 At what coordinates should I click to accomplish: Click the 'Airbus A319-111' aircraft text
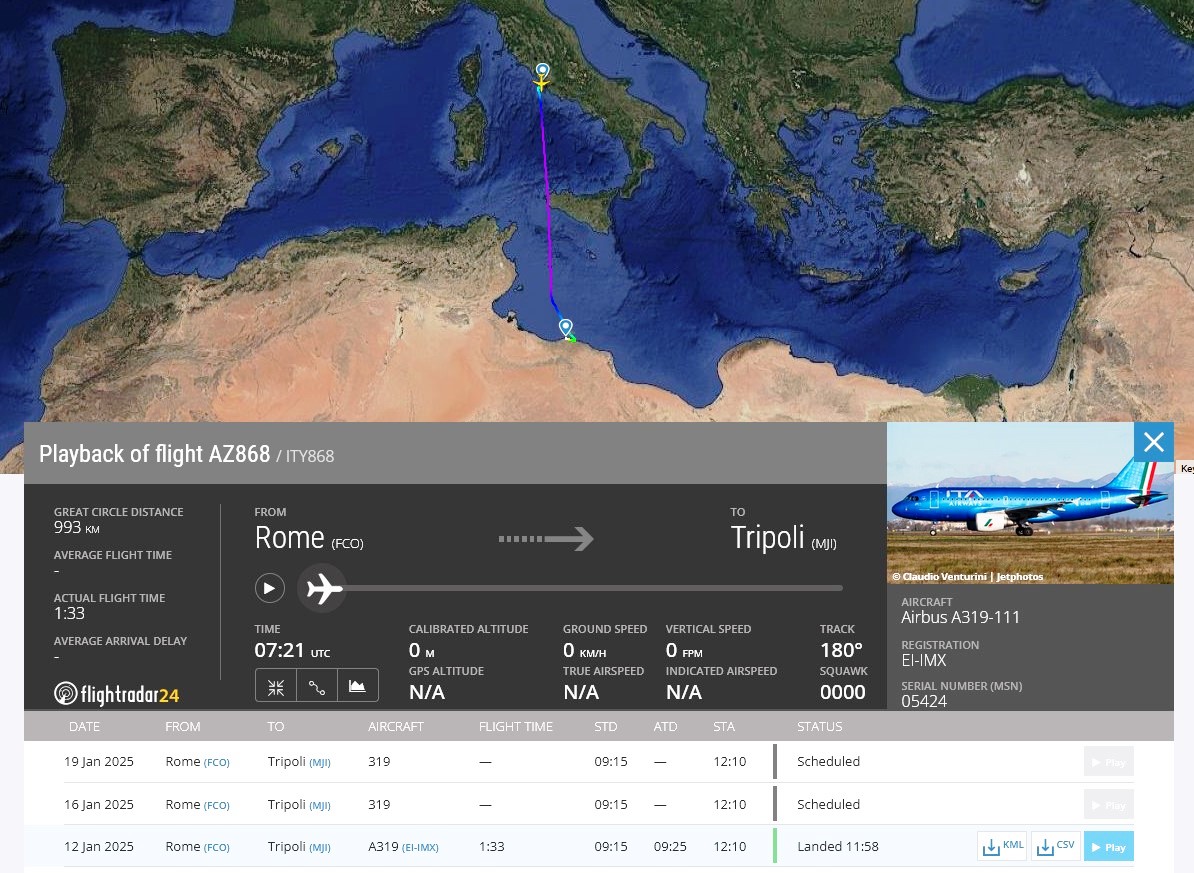(x=960, y=617)
